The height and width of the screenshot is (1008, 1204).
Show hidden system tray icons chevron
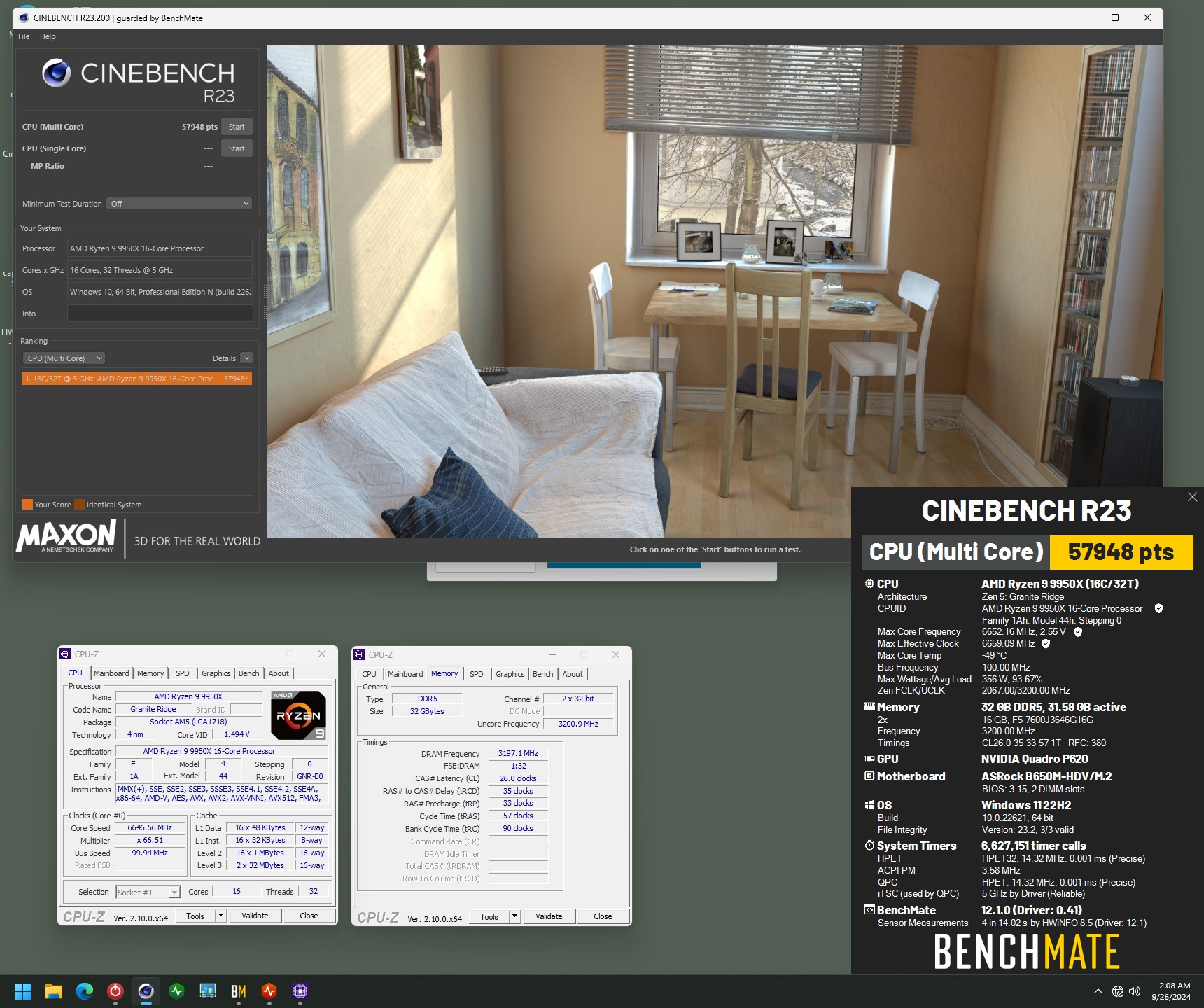pos(1098,991)
